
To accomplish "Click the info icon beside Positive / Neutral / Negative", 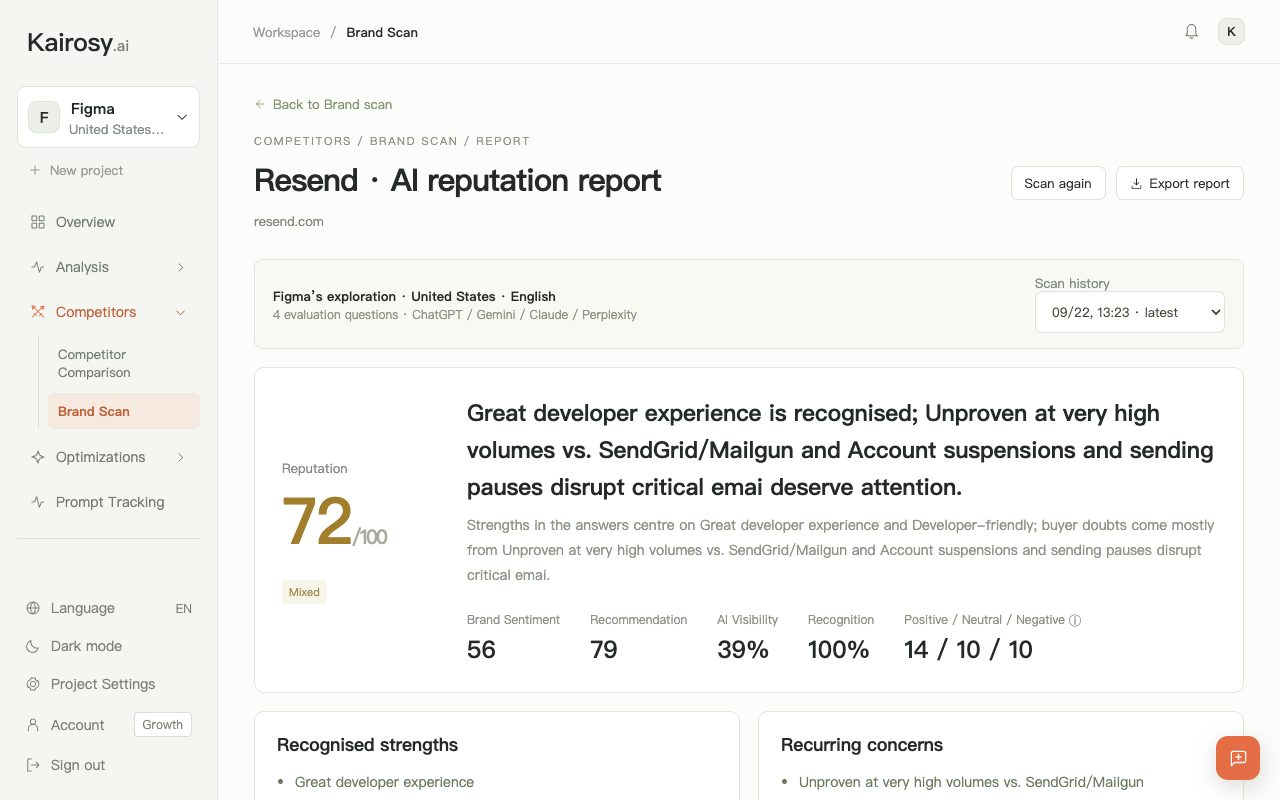I will coord(1075,620).
